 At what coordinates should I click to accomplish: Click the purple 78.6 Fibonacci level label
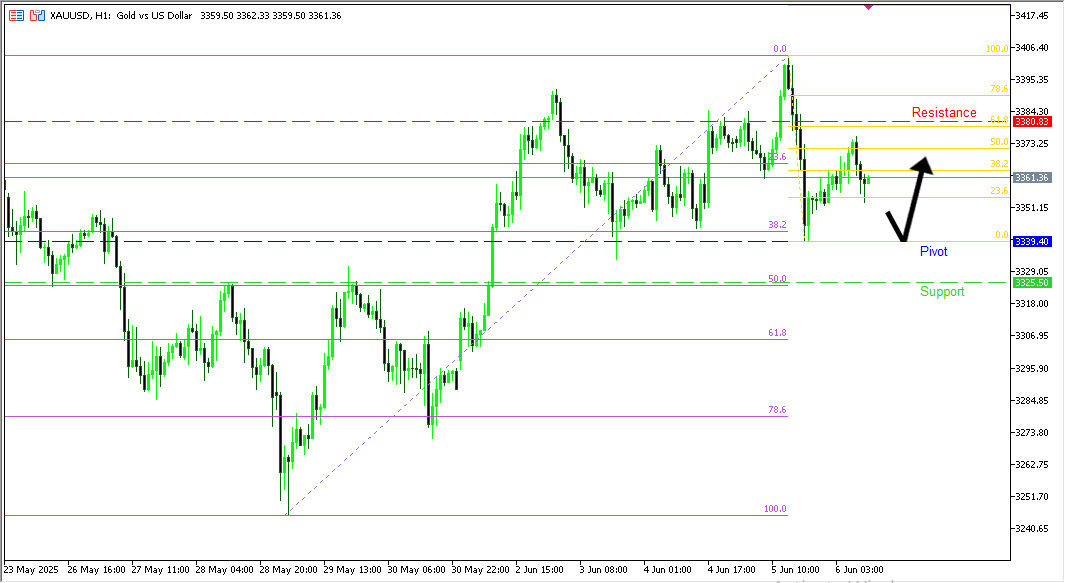coord(777,410)
